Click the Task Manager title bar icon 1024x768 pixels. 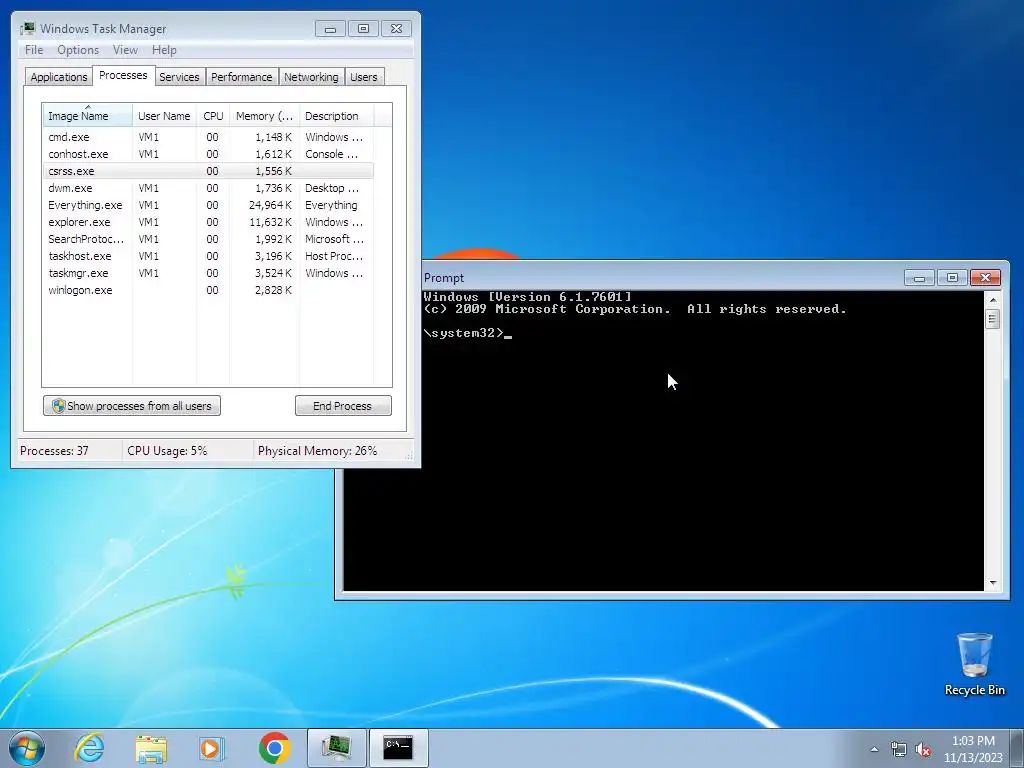(x=27, y=29)
